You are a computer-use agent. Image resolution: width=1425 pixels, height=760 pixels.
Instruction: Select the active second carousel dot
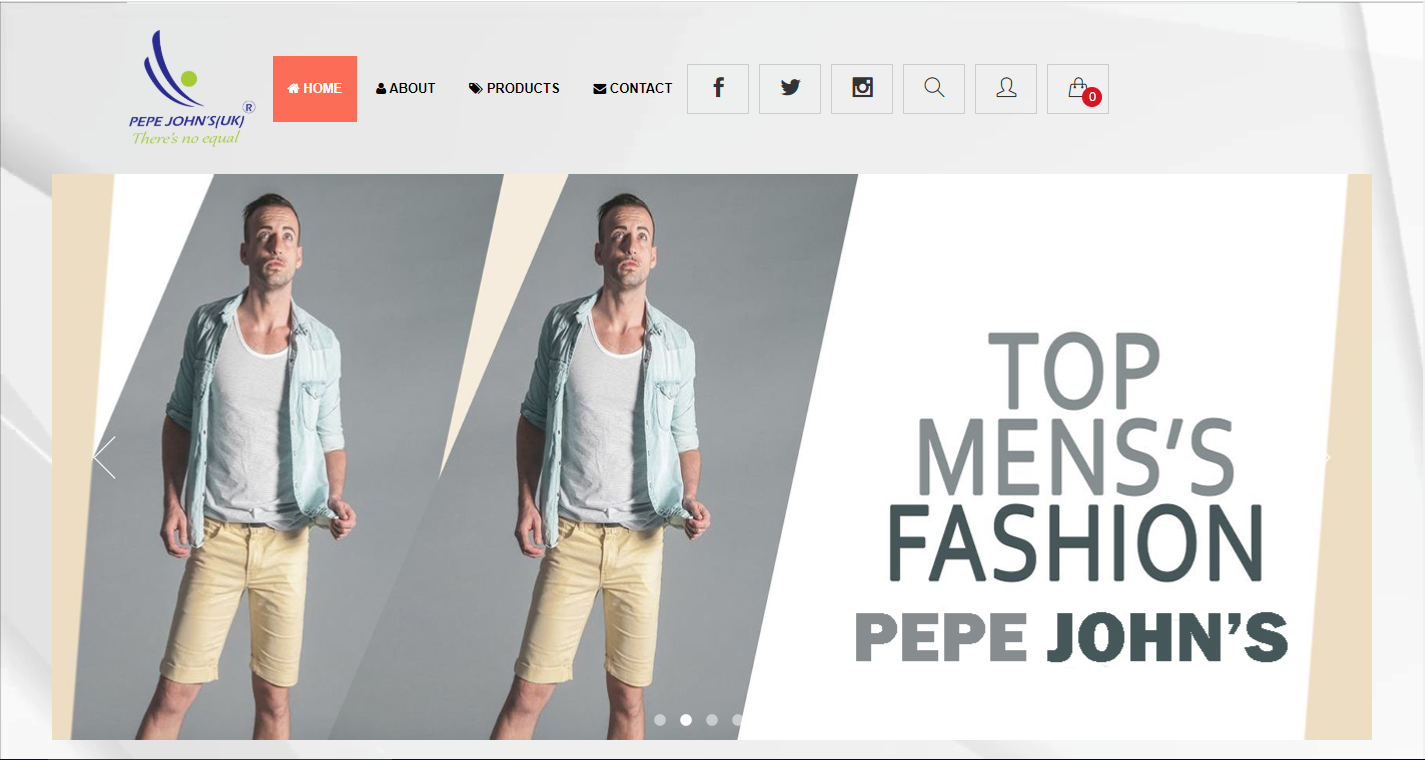coord(686,720)
